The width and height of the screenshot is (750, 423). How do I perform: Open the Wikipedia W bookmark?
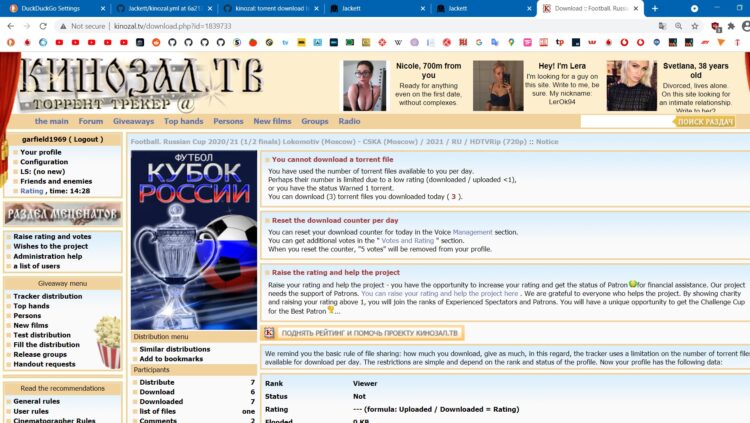pos(398,43)
